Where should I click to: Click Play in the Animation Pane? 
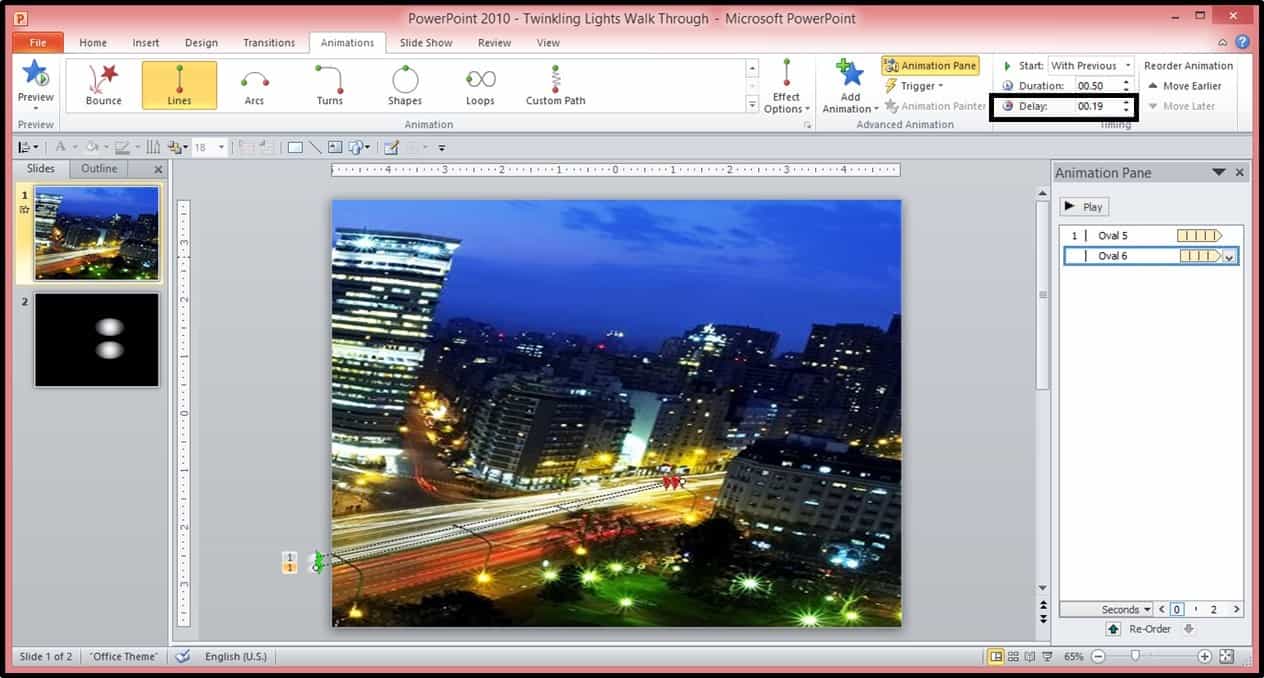click(1085, 207)
